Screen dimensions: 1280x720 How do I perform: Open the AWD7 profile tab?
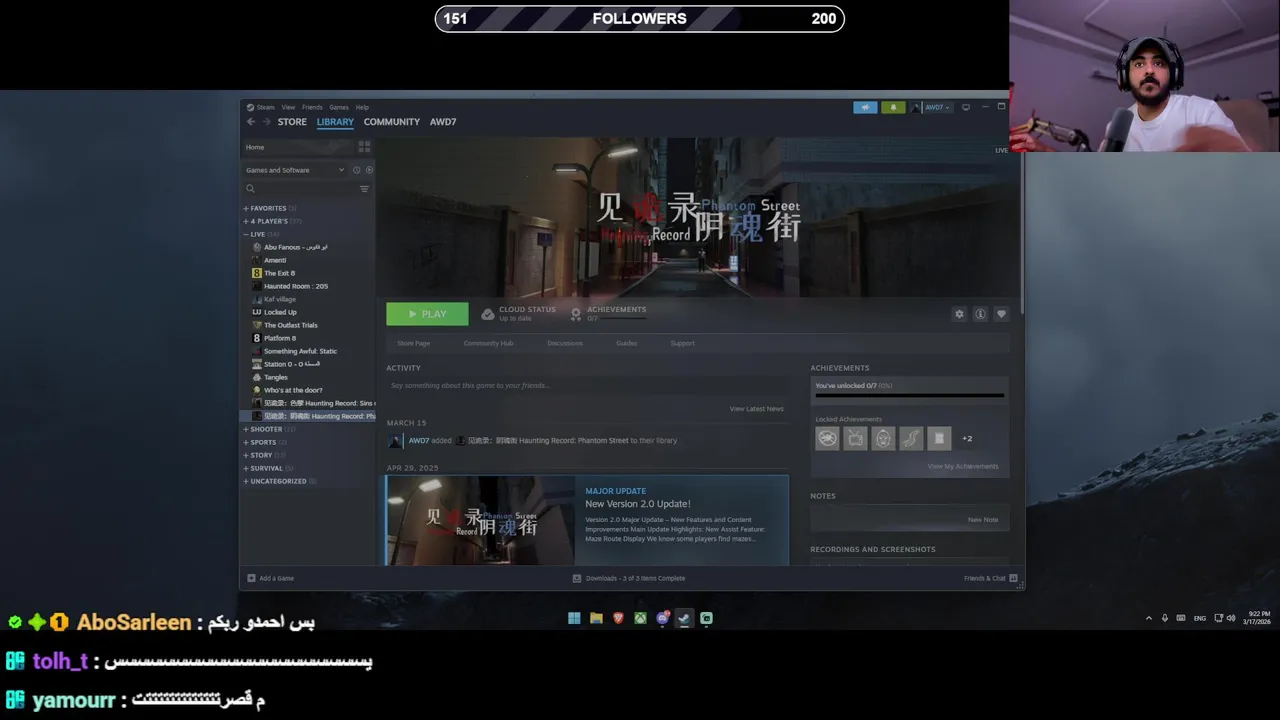click(443, 122)
